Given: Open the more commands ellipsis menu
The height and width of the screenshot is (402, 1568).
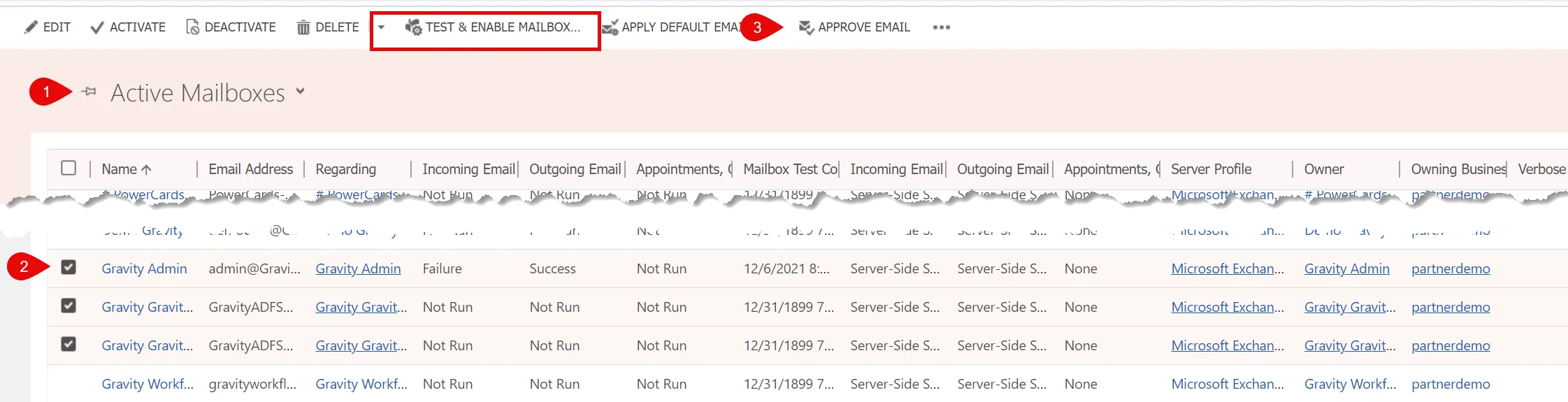Looking at the screenshot, I should coord(942,27).
